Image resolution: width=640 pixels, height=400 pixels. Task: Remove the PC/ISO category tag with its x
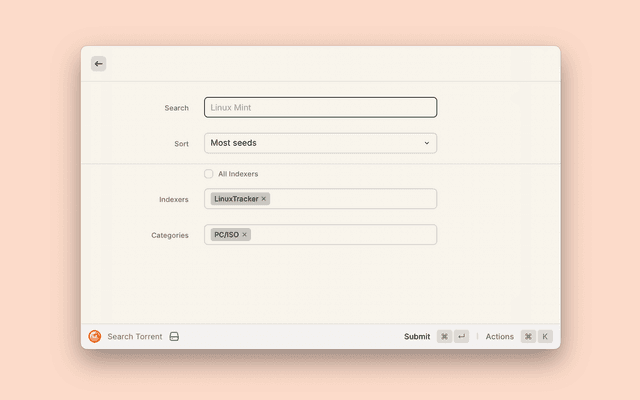click(x=245, y=235)
